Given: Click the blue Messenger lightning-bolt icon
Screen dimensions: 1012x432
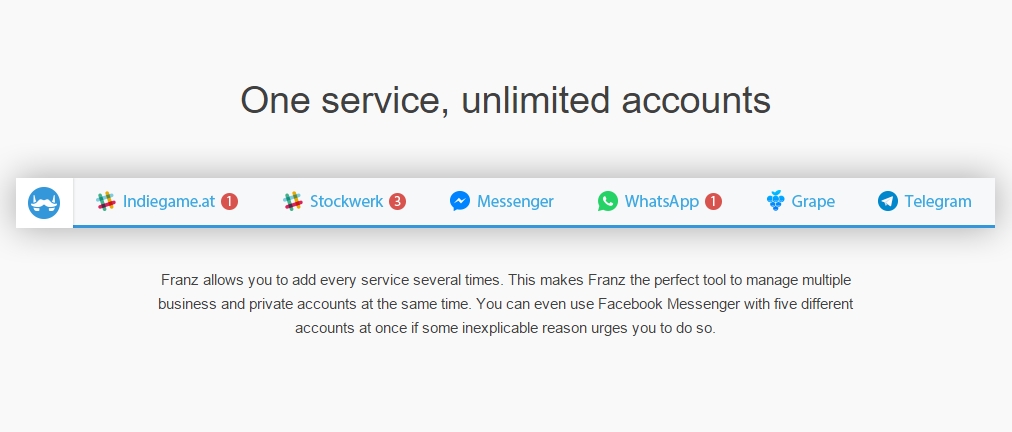Looking at the screenshot, I should (460, 201).
